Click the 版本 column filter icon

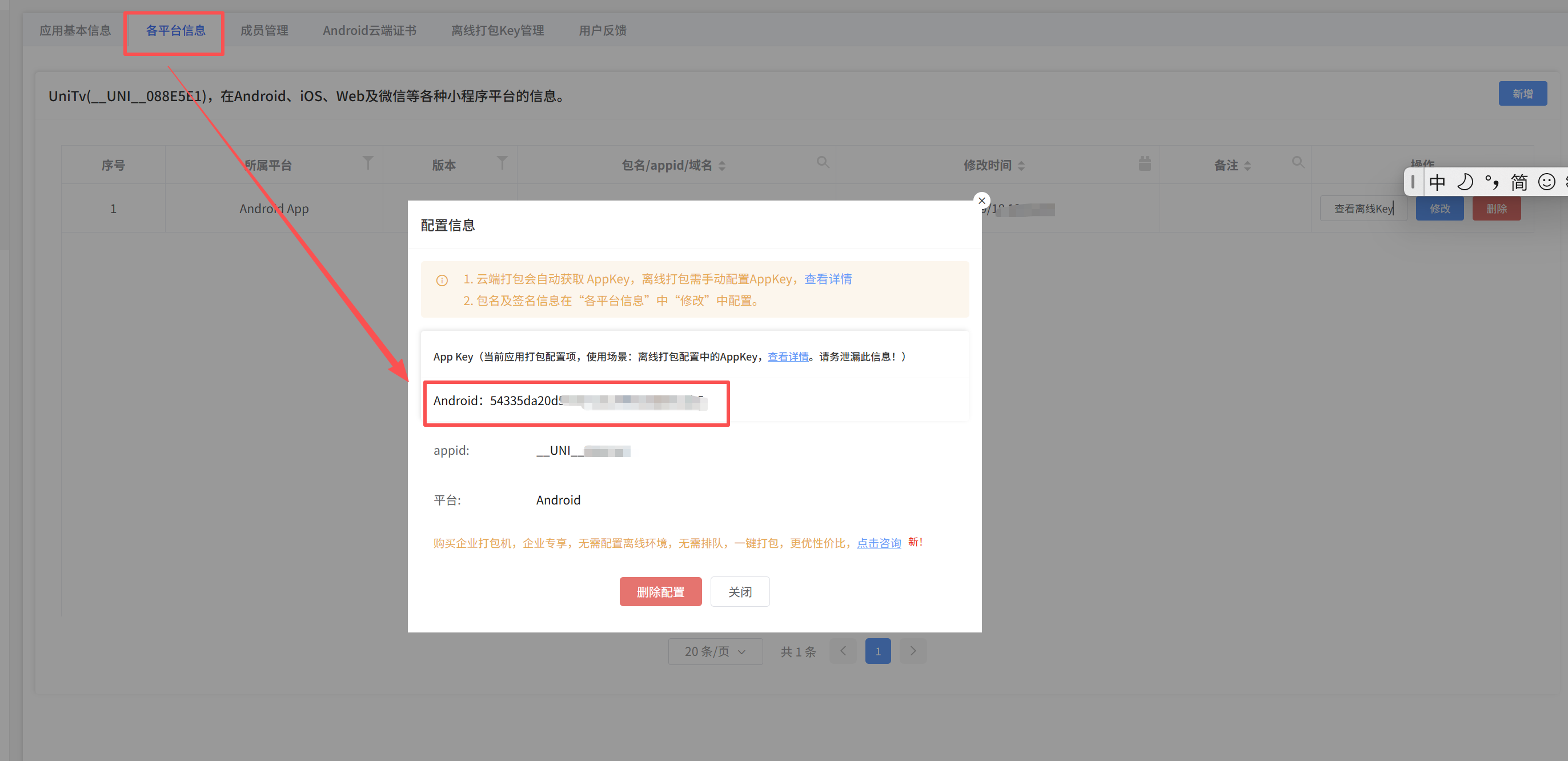click(x=502, y=163)
